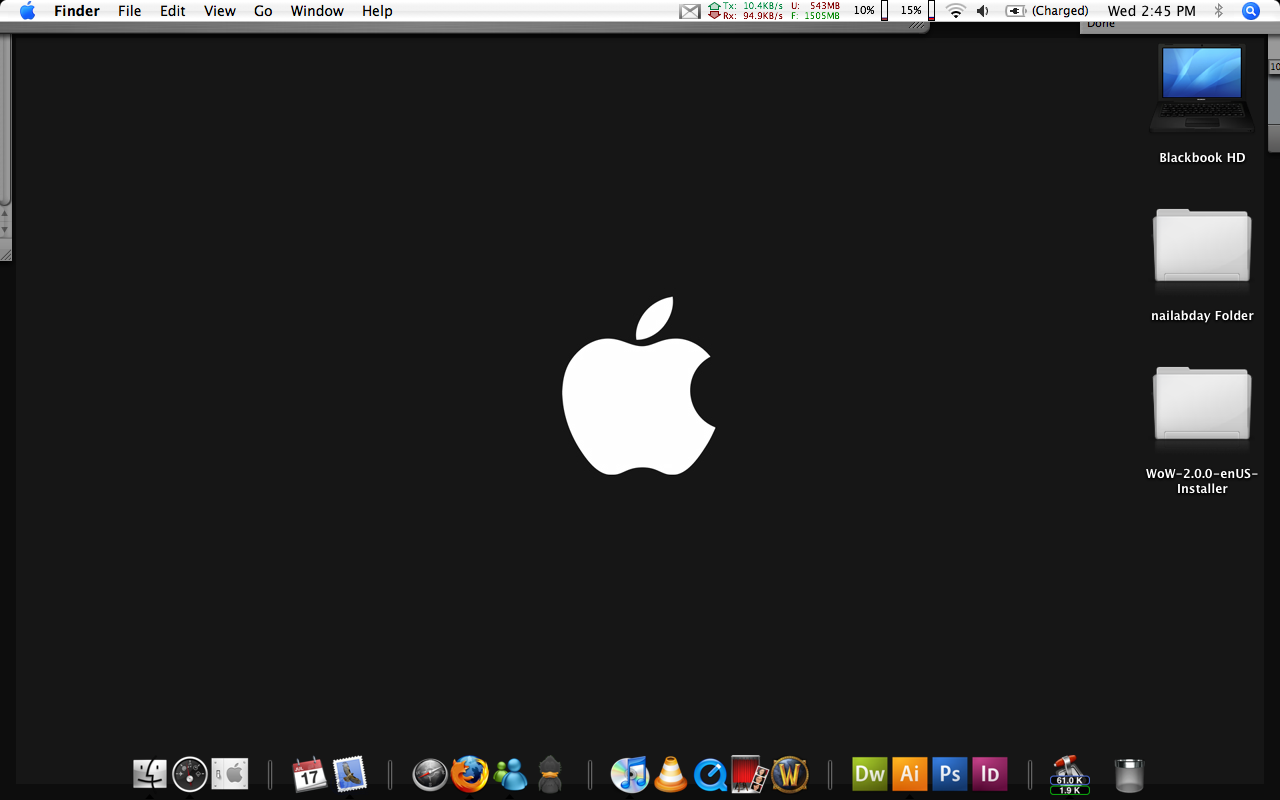Click the 15% usage meter

[918, 11]
